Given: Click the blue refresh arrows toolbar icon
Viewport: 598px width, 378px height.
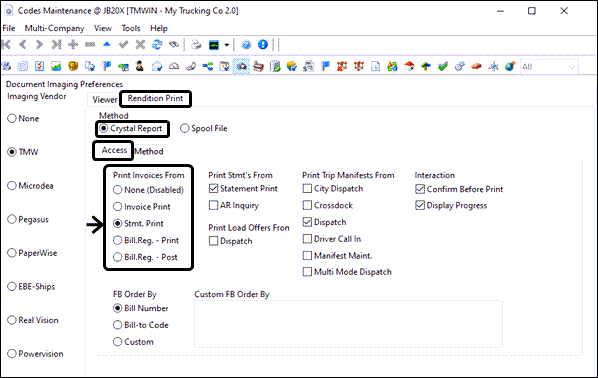Looking at the screenshot, I should [157, 45].
